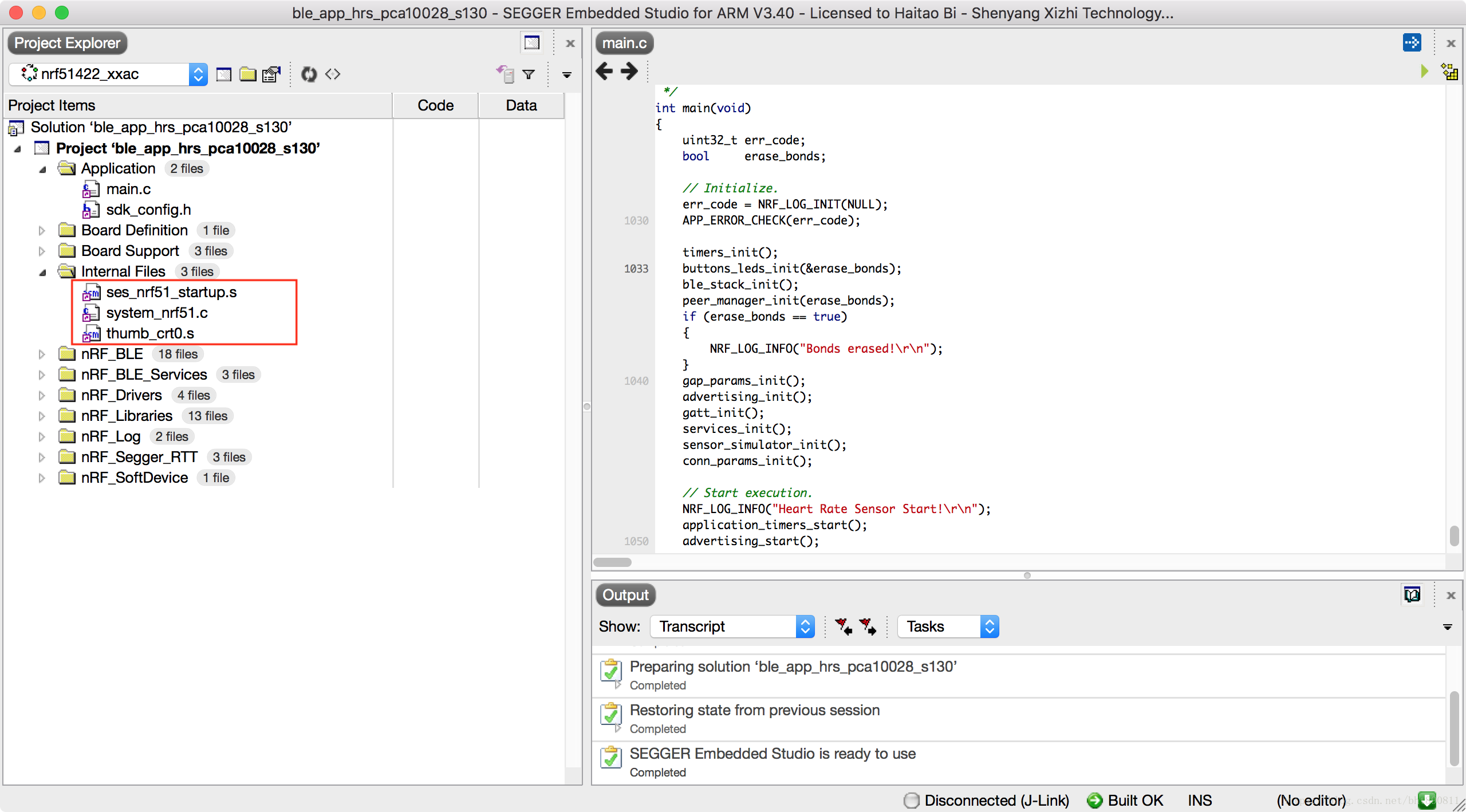Open the Output panel options drop-down arrow
Image resolution: width=1466 pixels, height=812 pixels.
click(1448, 626)
